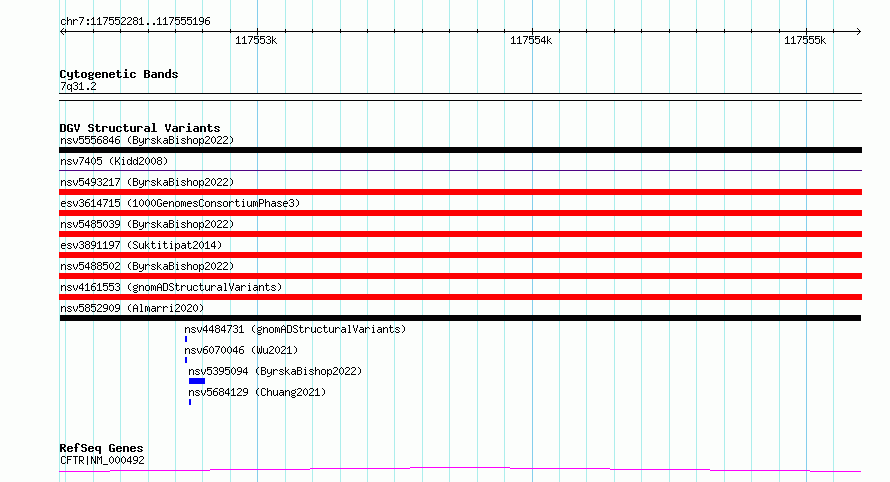Select variant label nsv5395094 (ByrskaBishop2022)

point(275,372)
